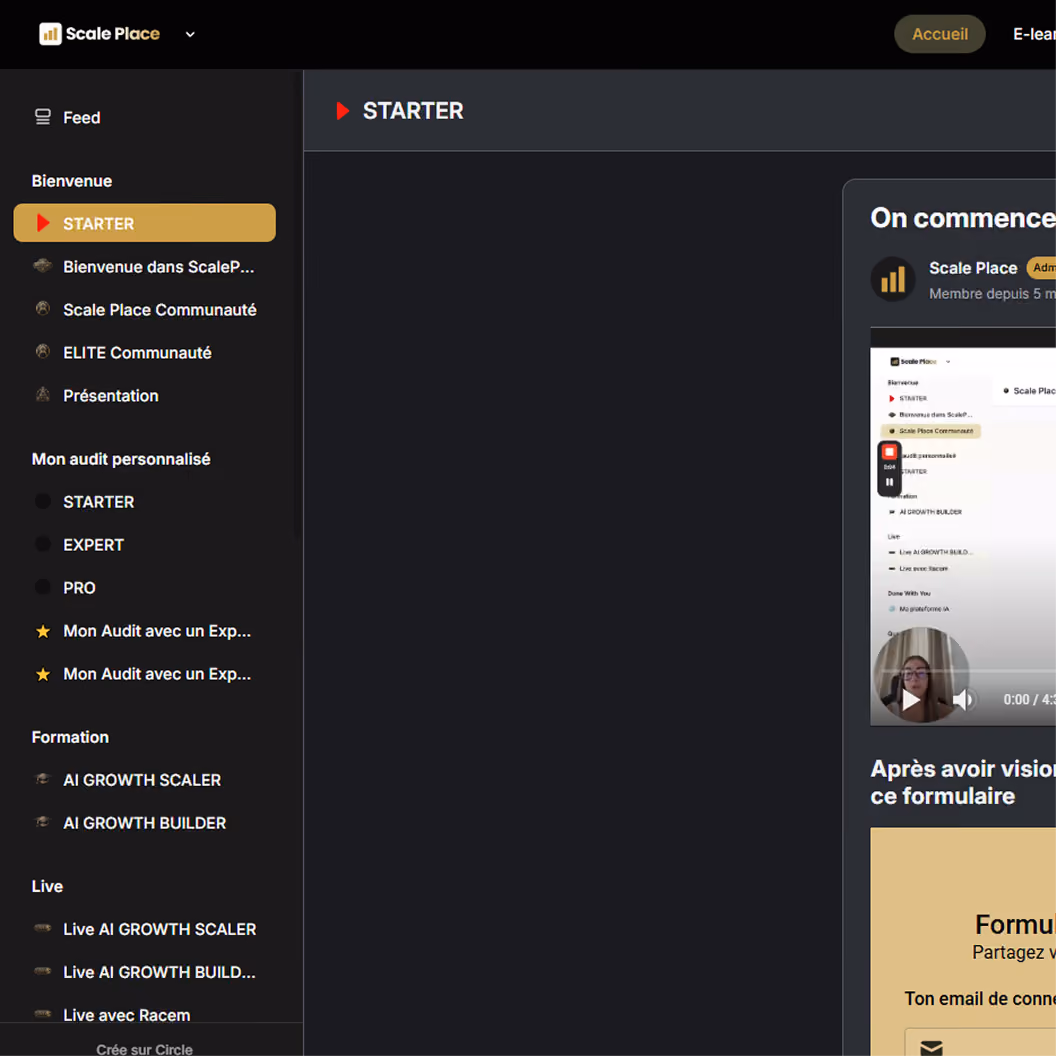Open the Accueil tab

point(939,34)
